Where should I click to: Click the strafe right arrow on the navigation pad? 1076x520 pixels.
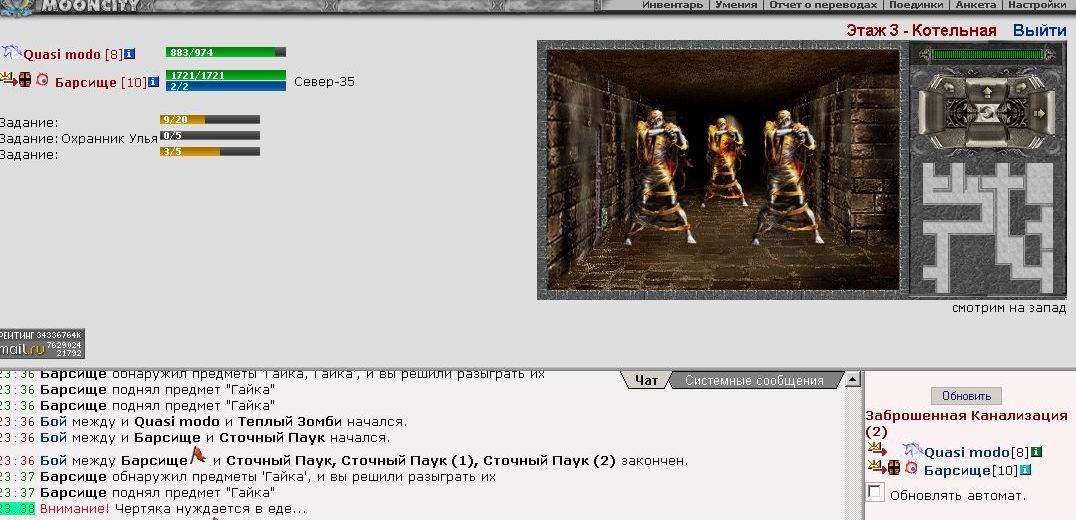coord(1039,113)
